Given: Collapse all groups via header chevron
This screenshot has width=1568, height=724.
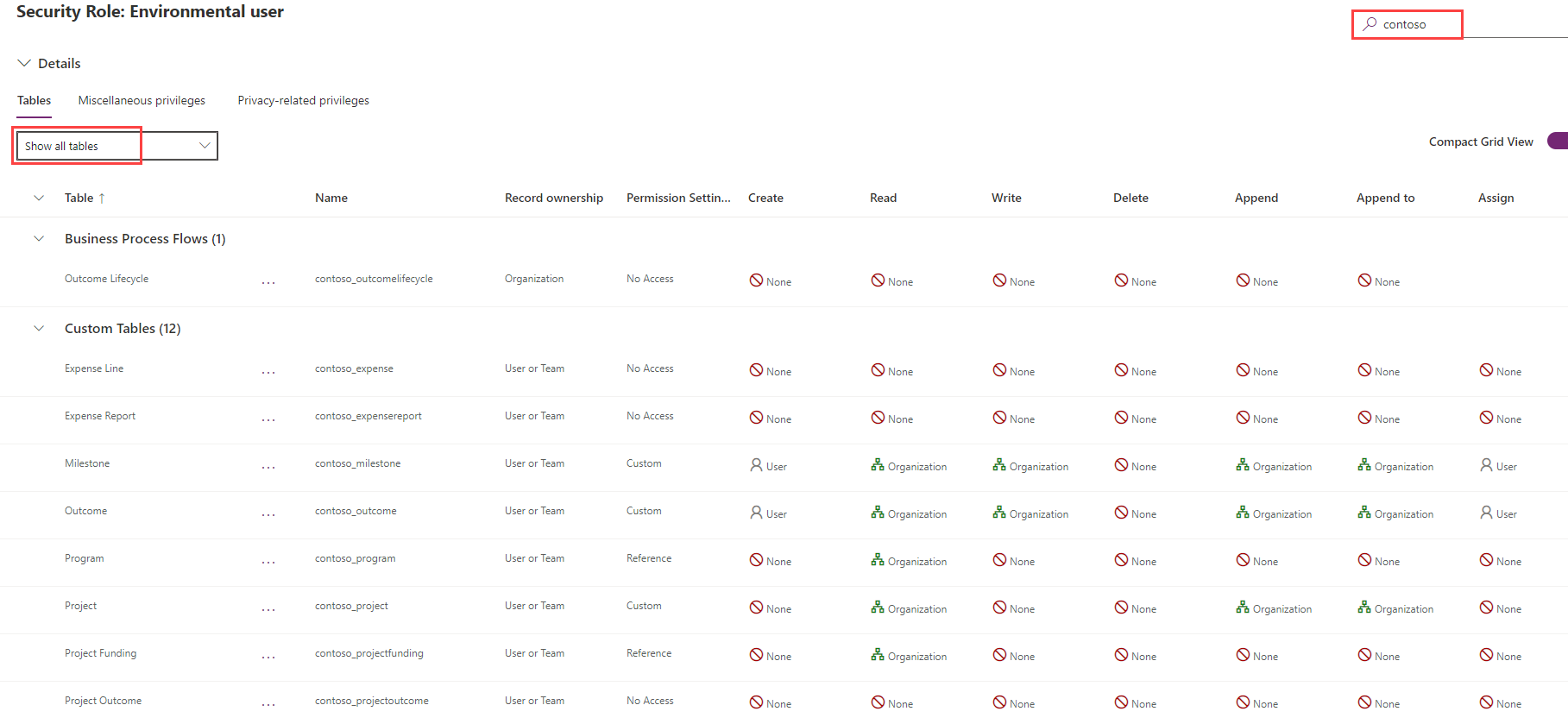Looking at the screenshot, I should (x=39, y=198).
